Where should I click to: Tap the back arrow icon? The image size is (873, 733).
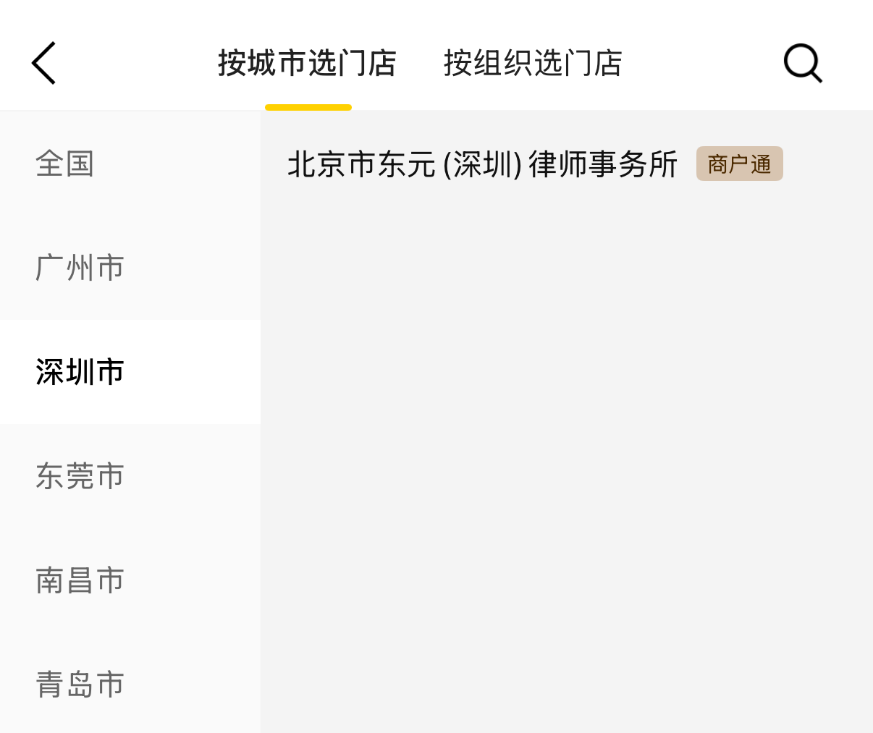tap(44, 63)
